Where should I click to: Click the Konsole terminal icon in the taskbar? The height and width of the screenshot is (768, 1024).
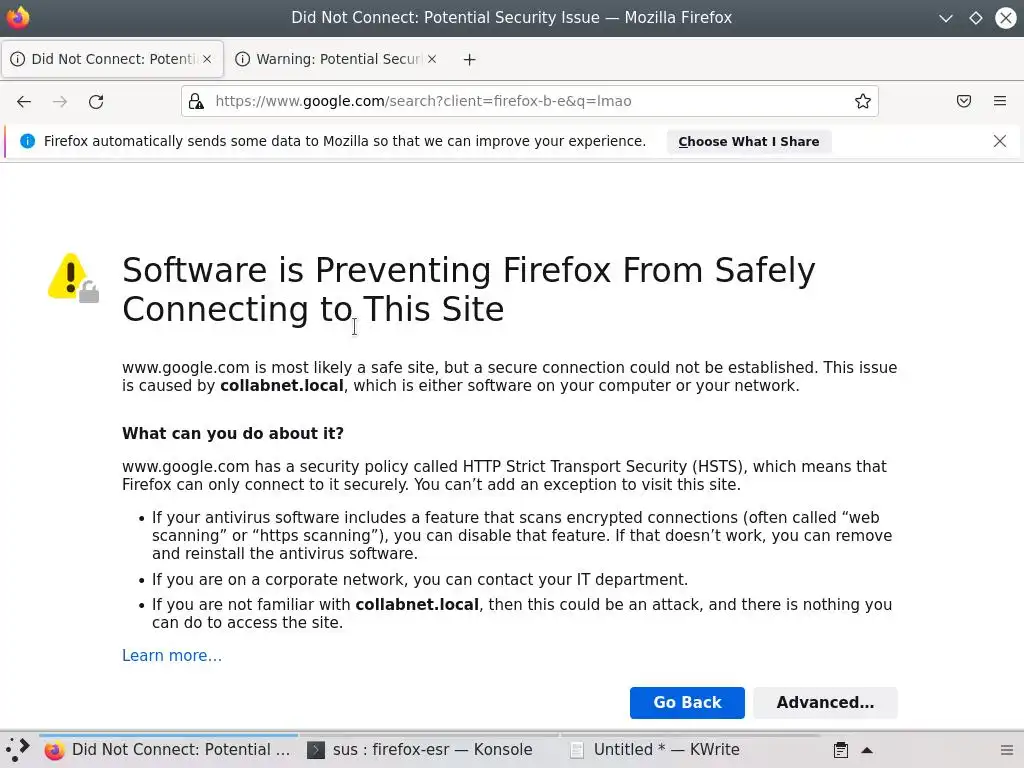(316, 750)
